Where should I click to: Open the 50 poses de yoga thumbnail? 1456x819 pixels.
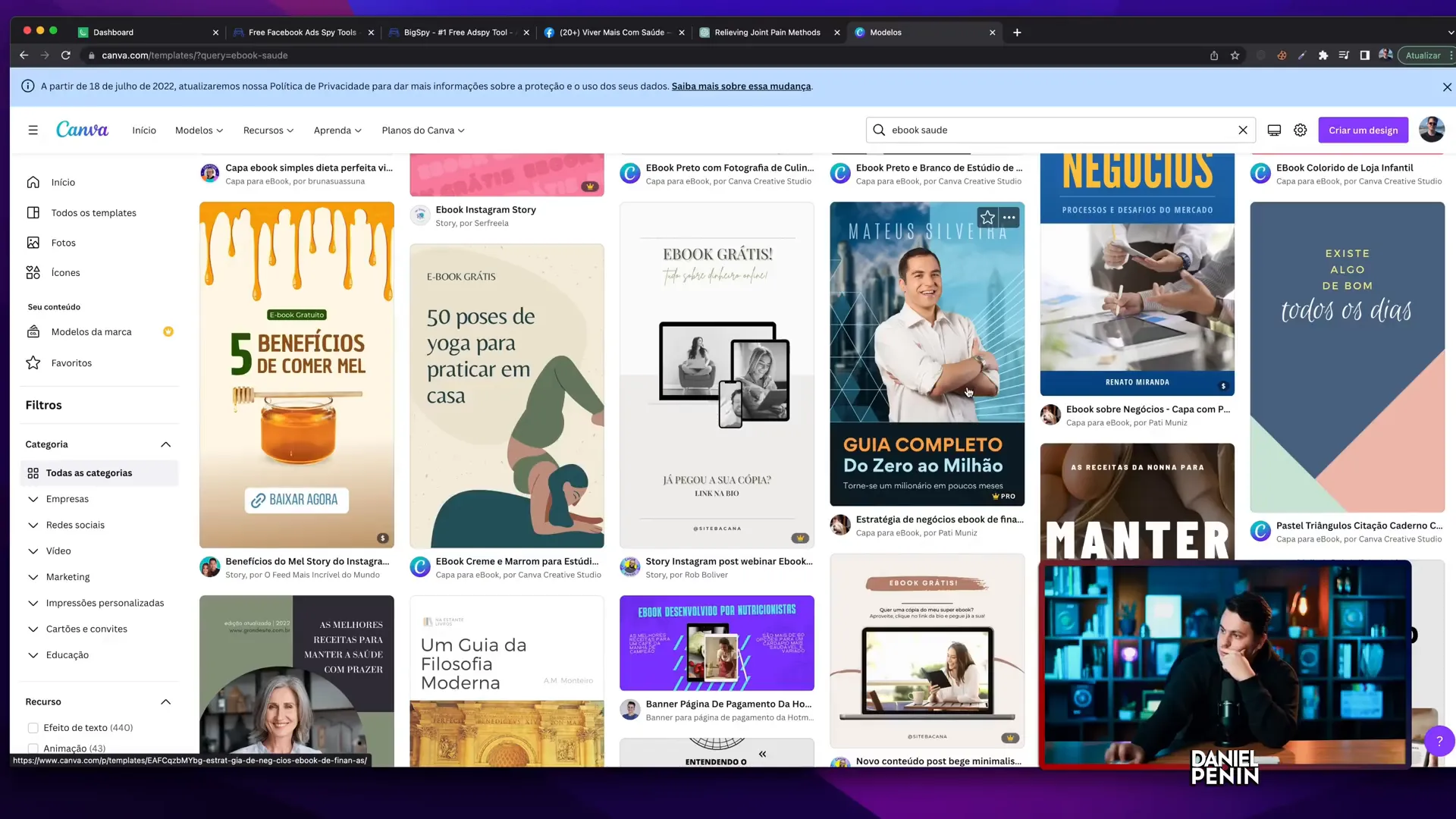[x=507, y=396]
